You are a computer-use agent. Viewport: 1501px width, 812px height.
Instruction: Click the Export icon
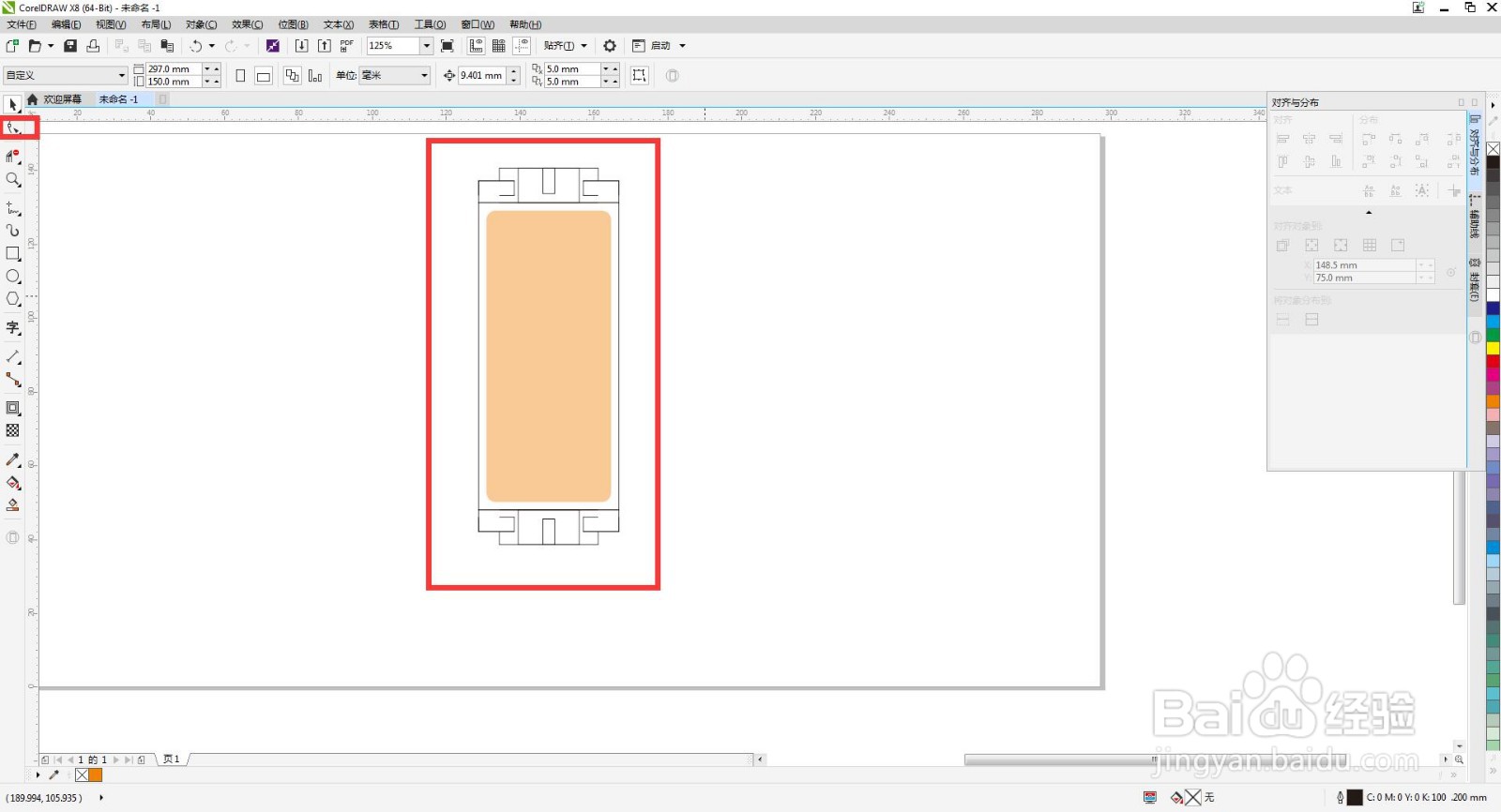tap(325, 46)
